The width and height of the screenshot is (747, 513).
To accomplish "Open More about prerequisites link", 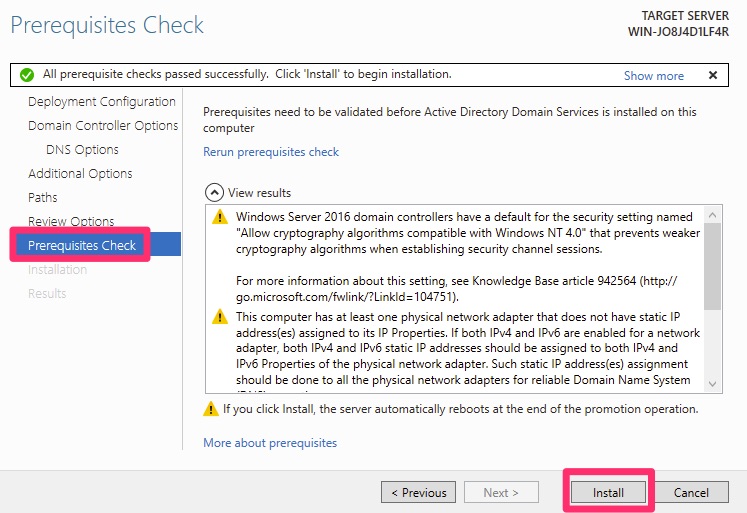I will 270,443.
